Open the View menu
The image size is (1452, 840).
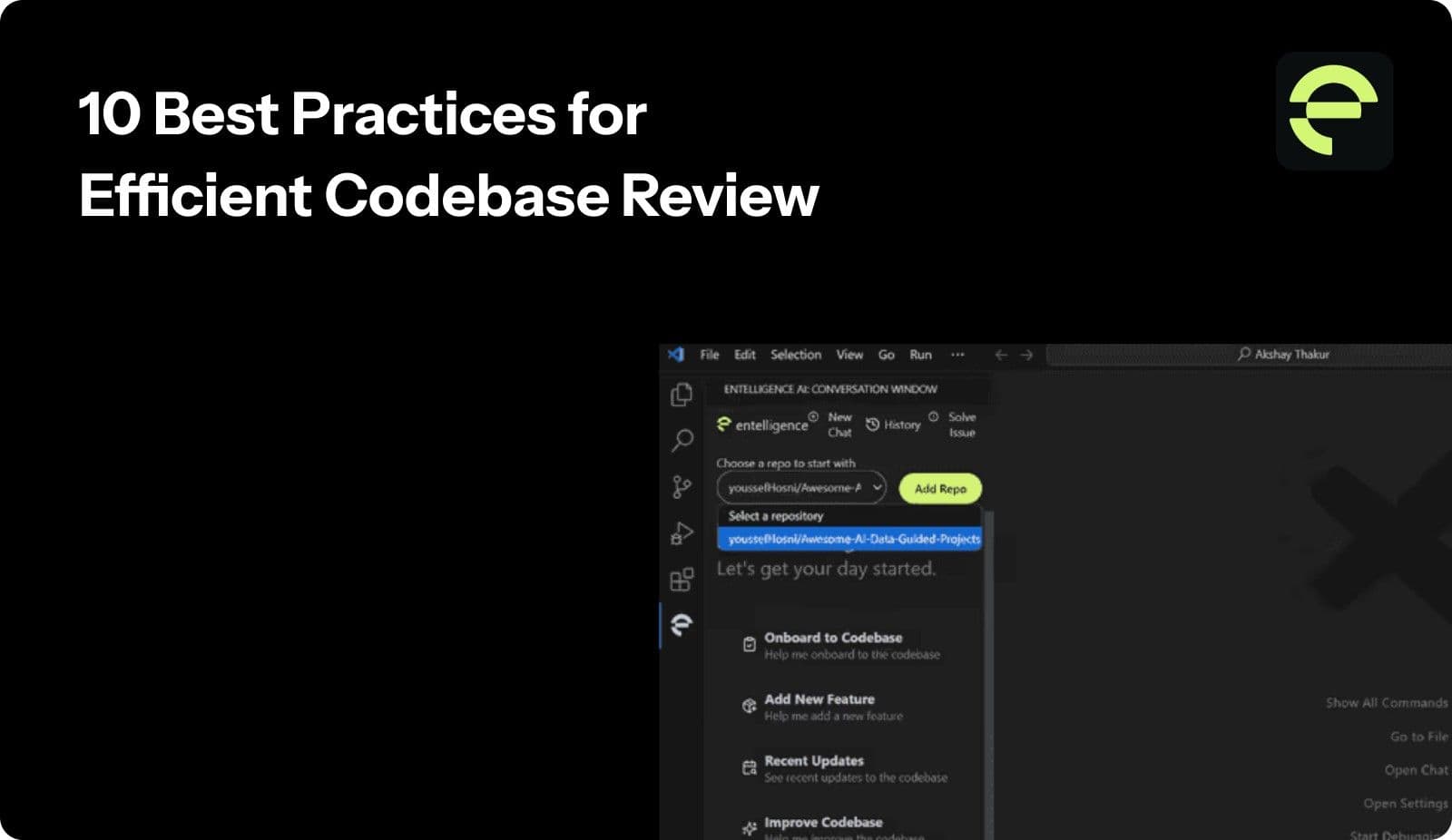849,355
